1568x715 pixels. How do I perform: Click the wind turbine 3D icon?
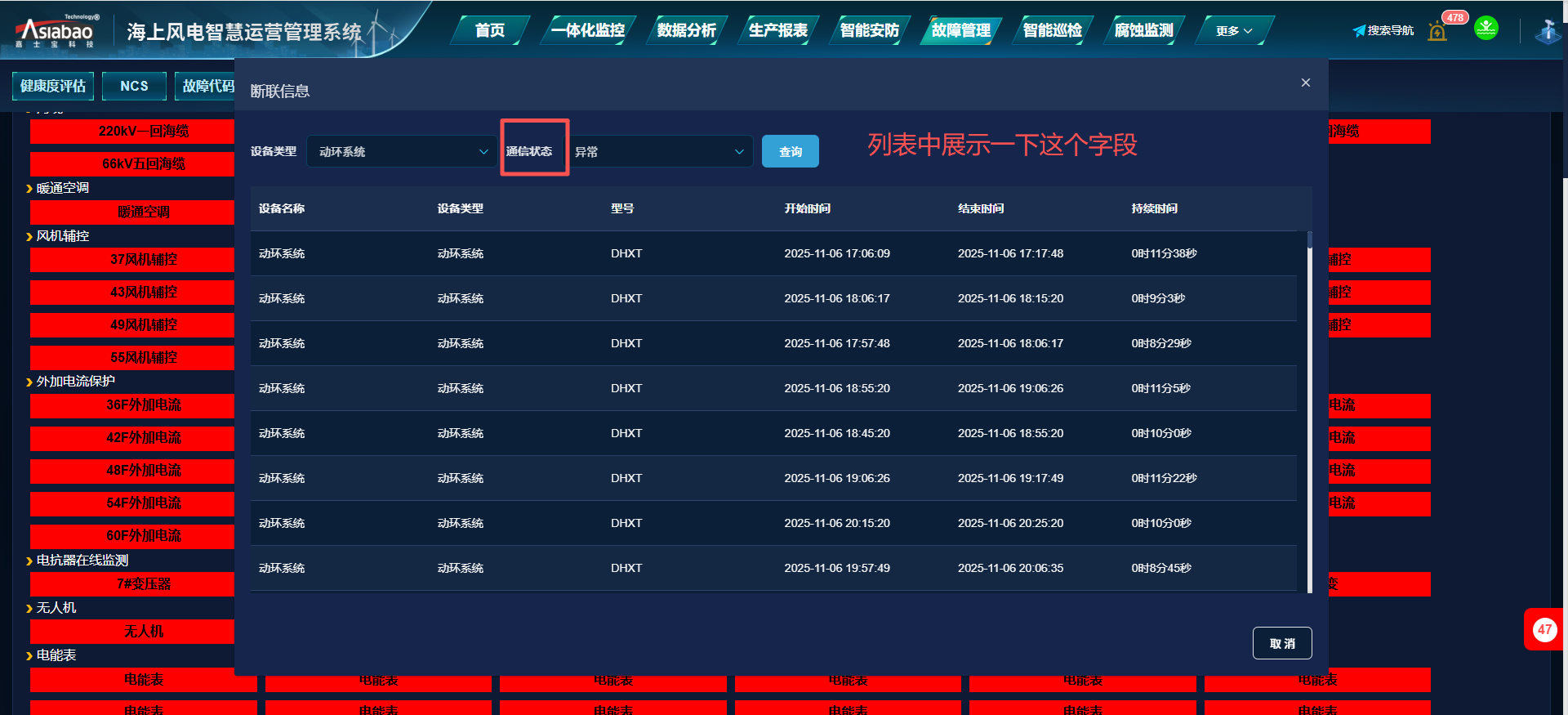pyautogui.click(x=1548, y=32)
